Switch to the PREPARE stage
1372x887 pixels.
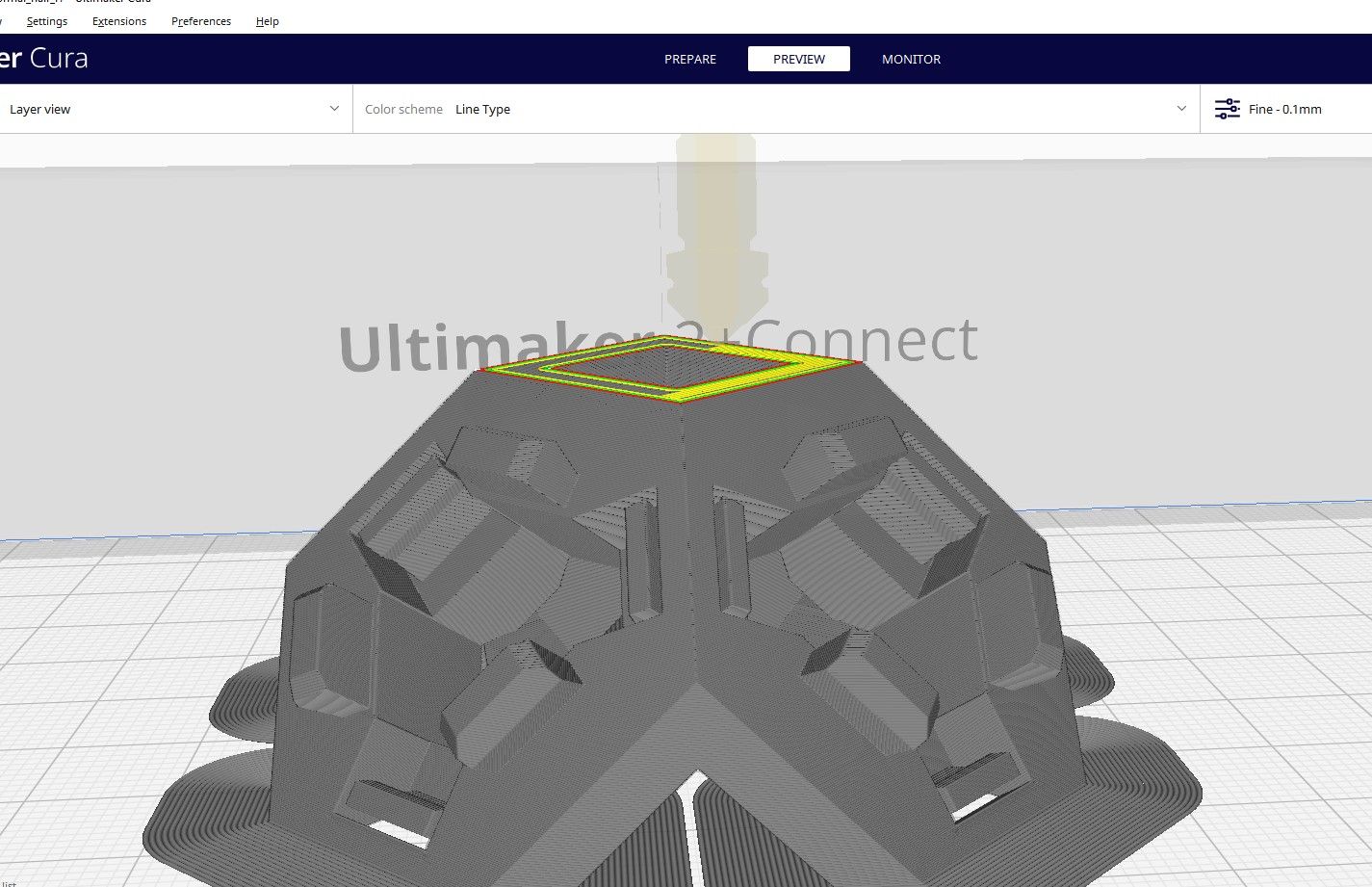coord(690,59)
